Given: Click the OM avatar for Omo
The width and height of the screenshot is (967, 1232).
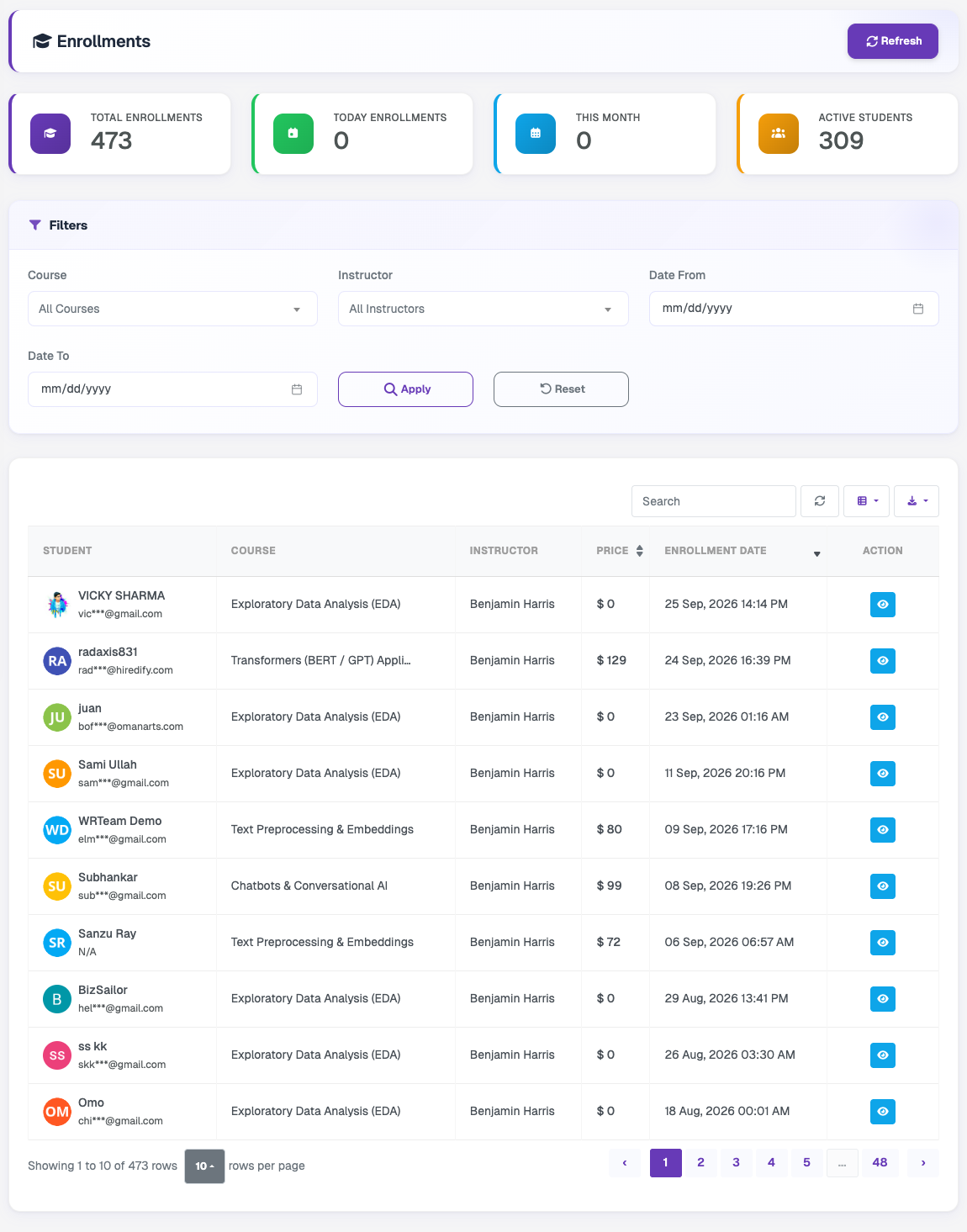Looking at the screenshot, I should click(x=57, y=1112).
